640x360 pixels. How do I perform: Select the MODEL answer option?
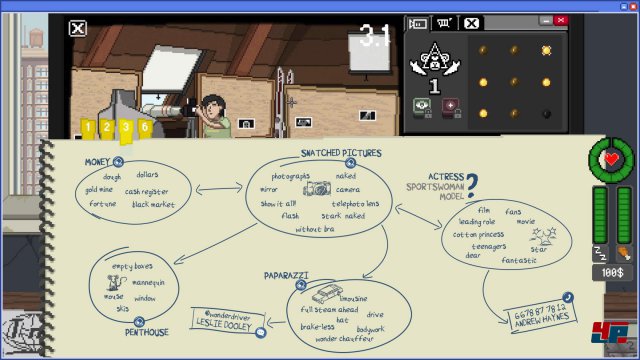pos(451,197)
